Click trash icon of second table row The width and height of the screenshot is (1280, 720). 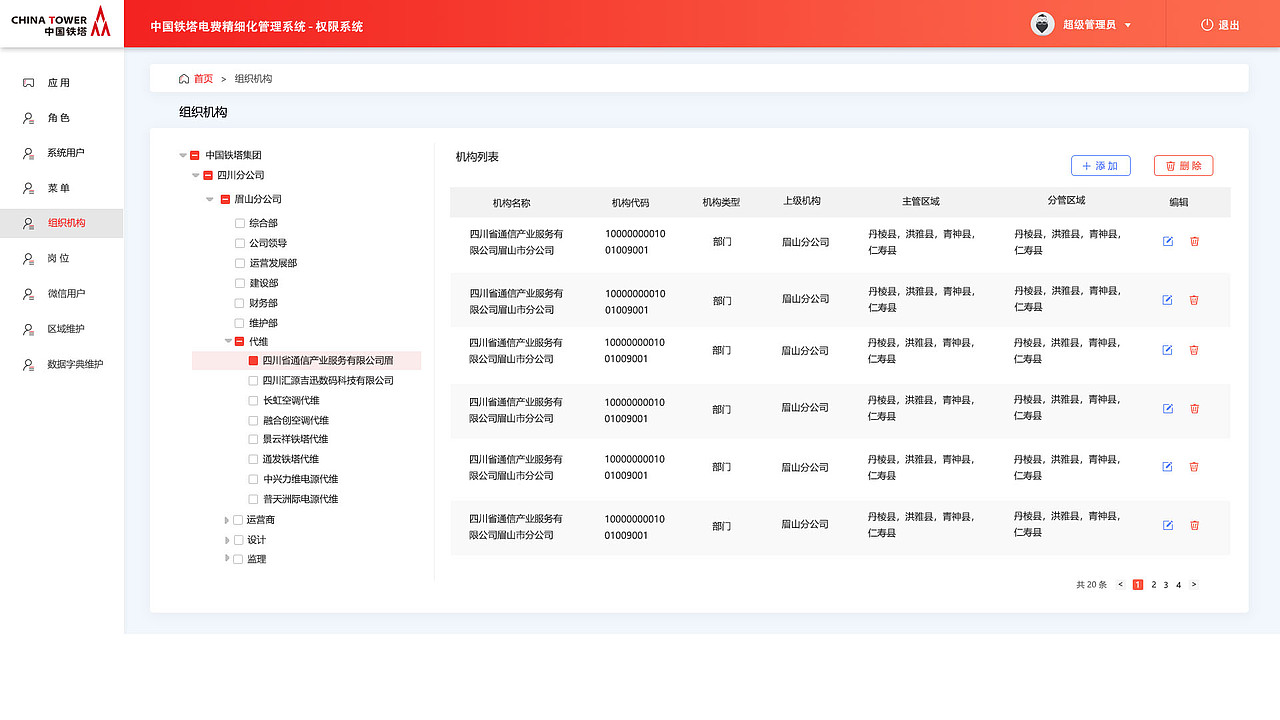pos(1194,300)
